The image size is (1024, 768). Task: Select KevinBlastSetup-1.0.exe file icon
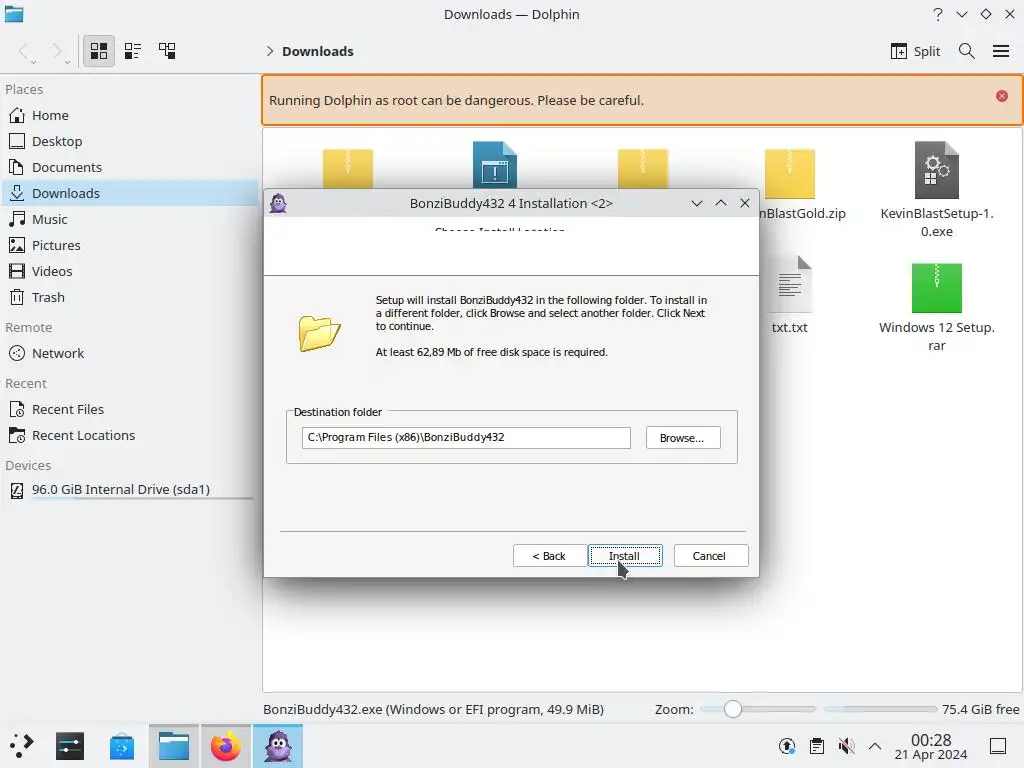(936, 170)
